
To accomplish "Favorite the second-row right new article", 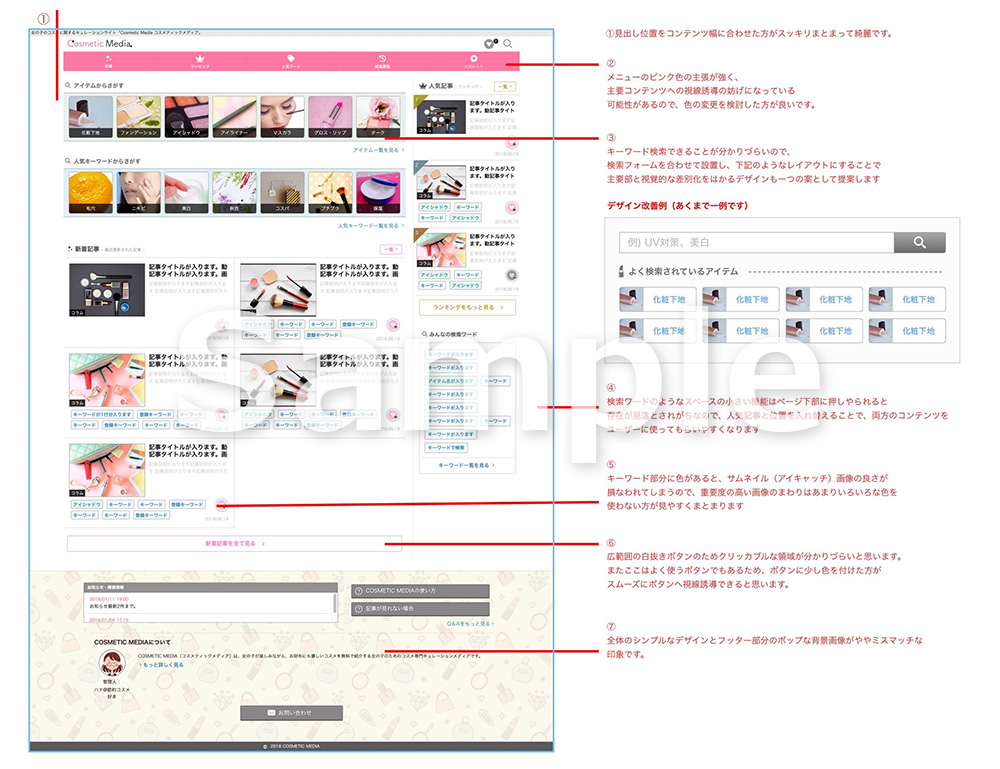I will pos(393,415).
